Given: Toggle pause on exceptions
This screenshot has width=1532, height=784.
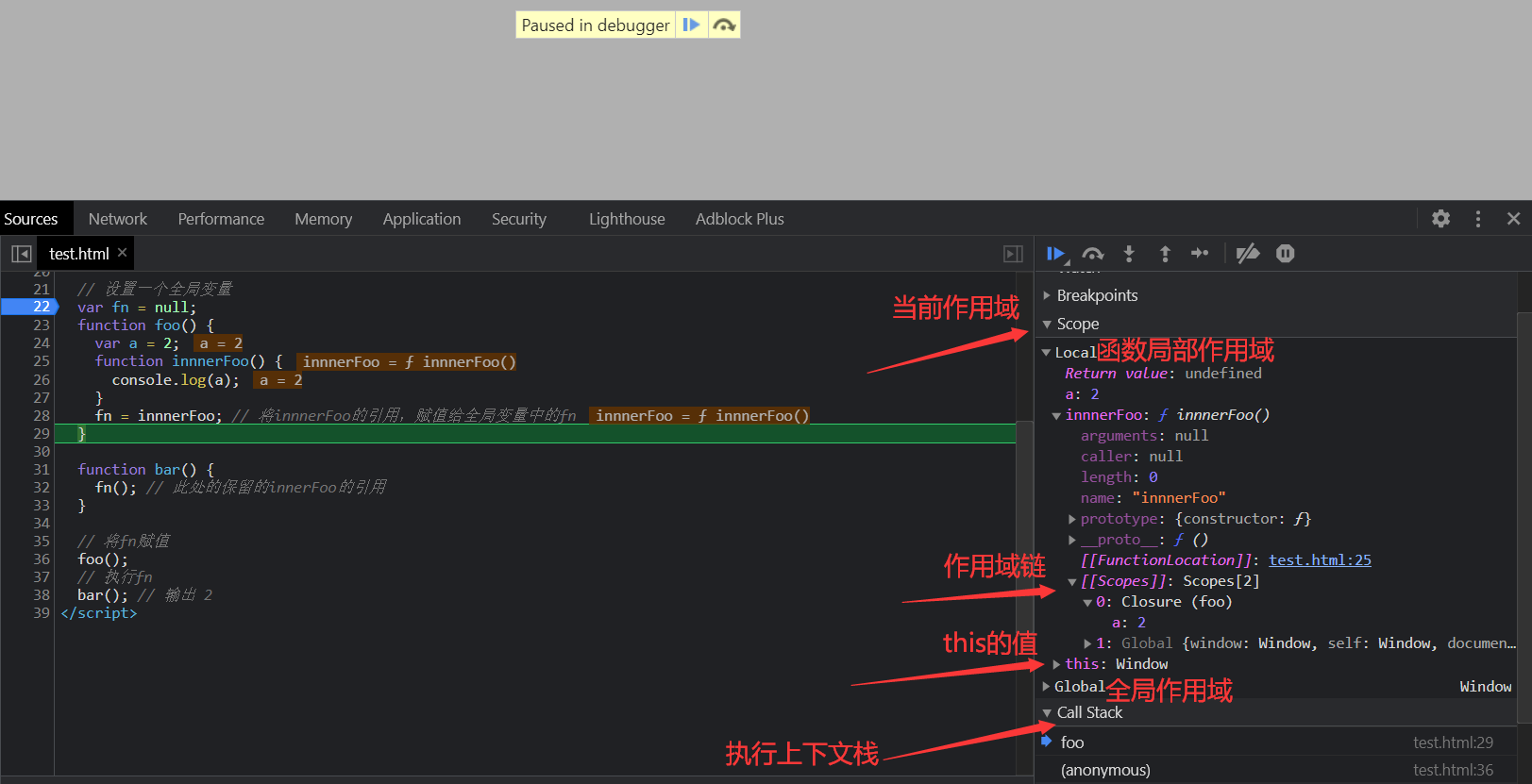Looking at the screenshot, I should click(1286, 254).
